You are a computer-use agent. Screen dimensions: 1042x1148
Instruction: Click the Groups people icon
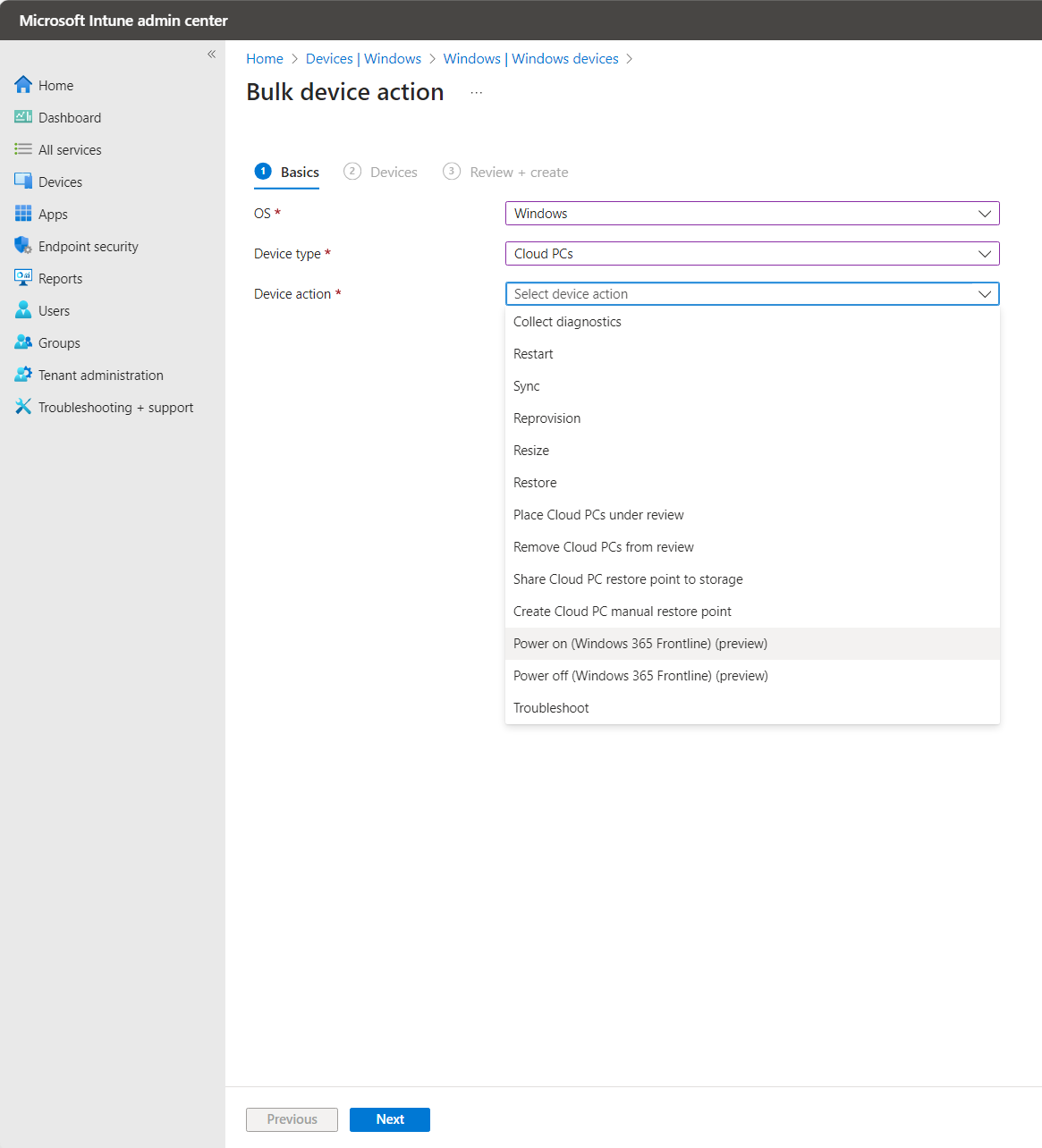23,342
